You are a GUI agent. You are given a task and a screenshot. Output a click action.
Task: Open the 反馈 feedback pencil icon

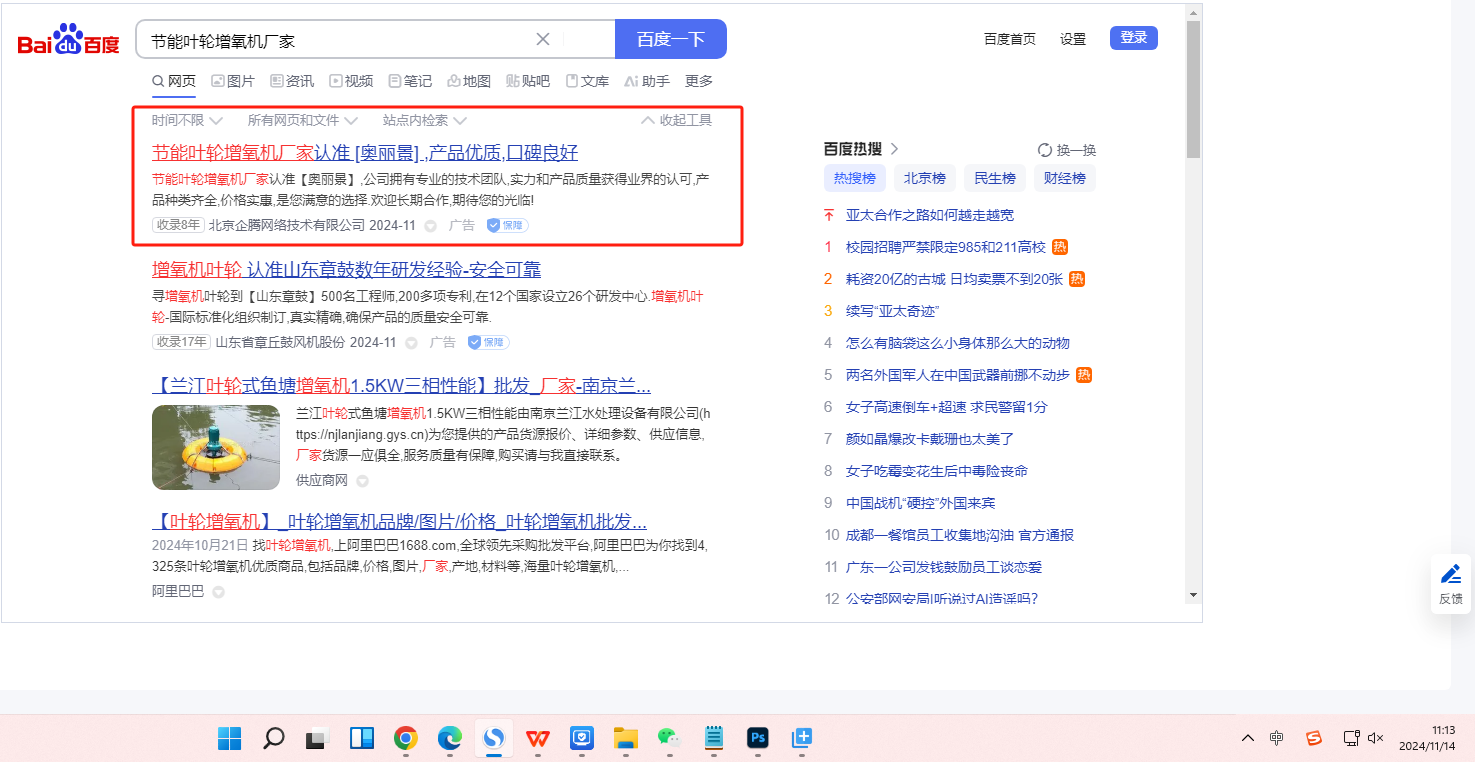1450,575
